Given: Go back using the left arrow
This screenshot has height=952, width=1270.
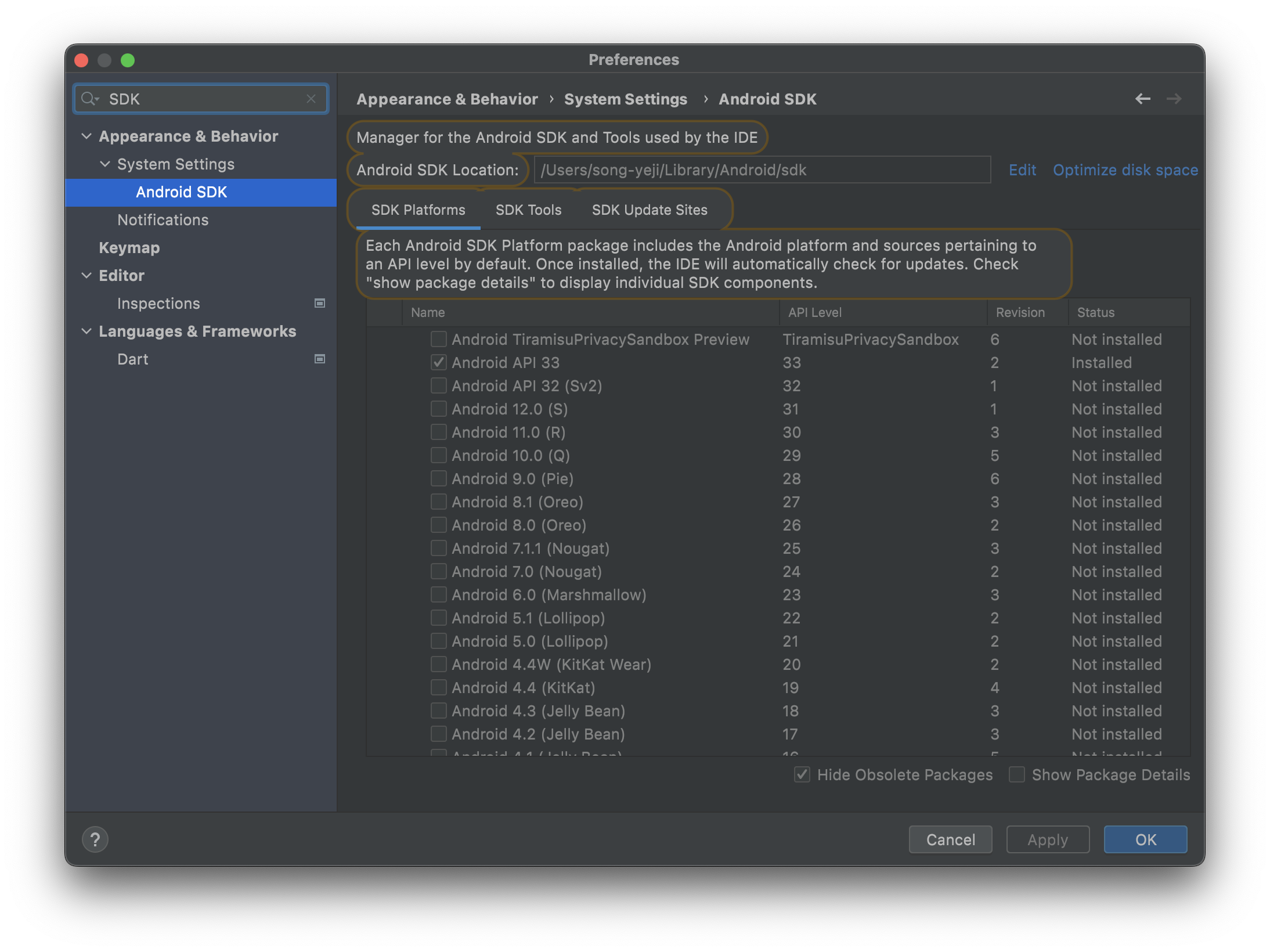Looking at the screenshot, I should [x=1142, y=99].
